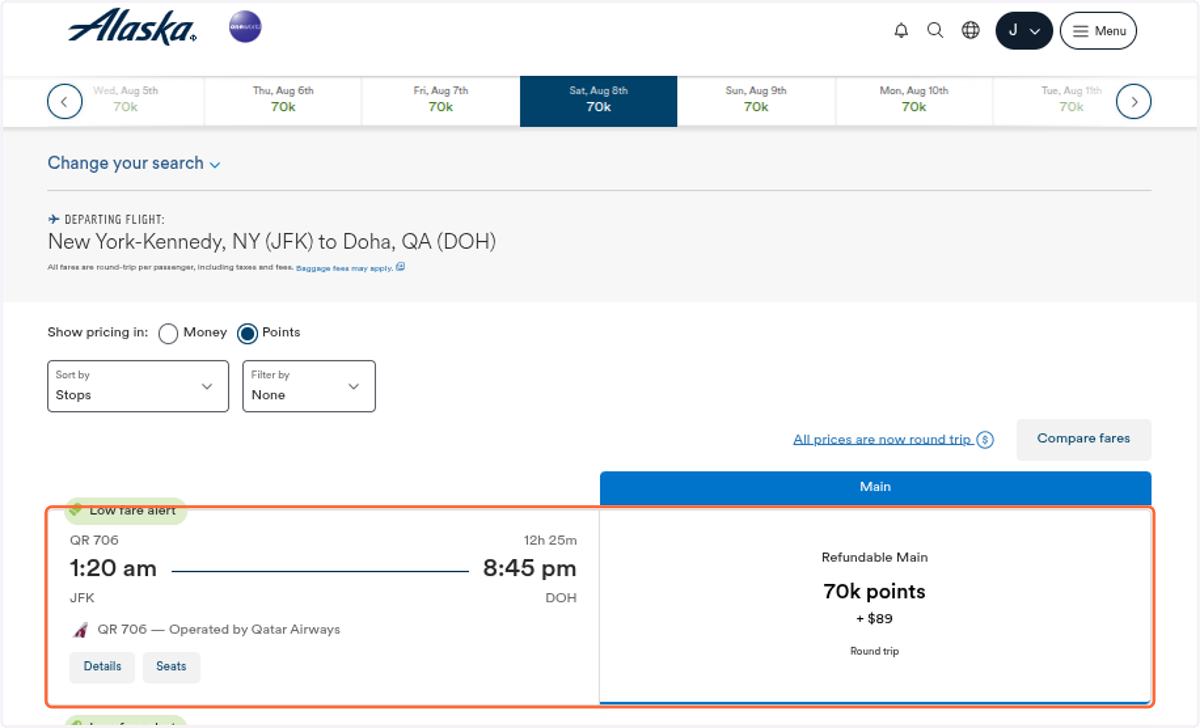
Task: Click the dollar info icon beside round trip link
Action: click(x=985, y=439)
